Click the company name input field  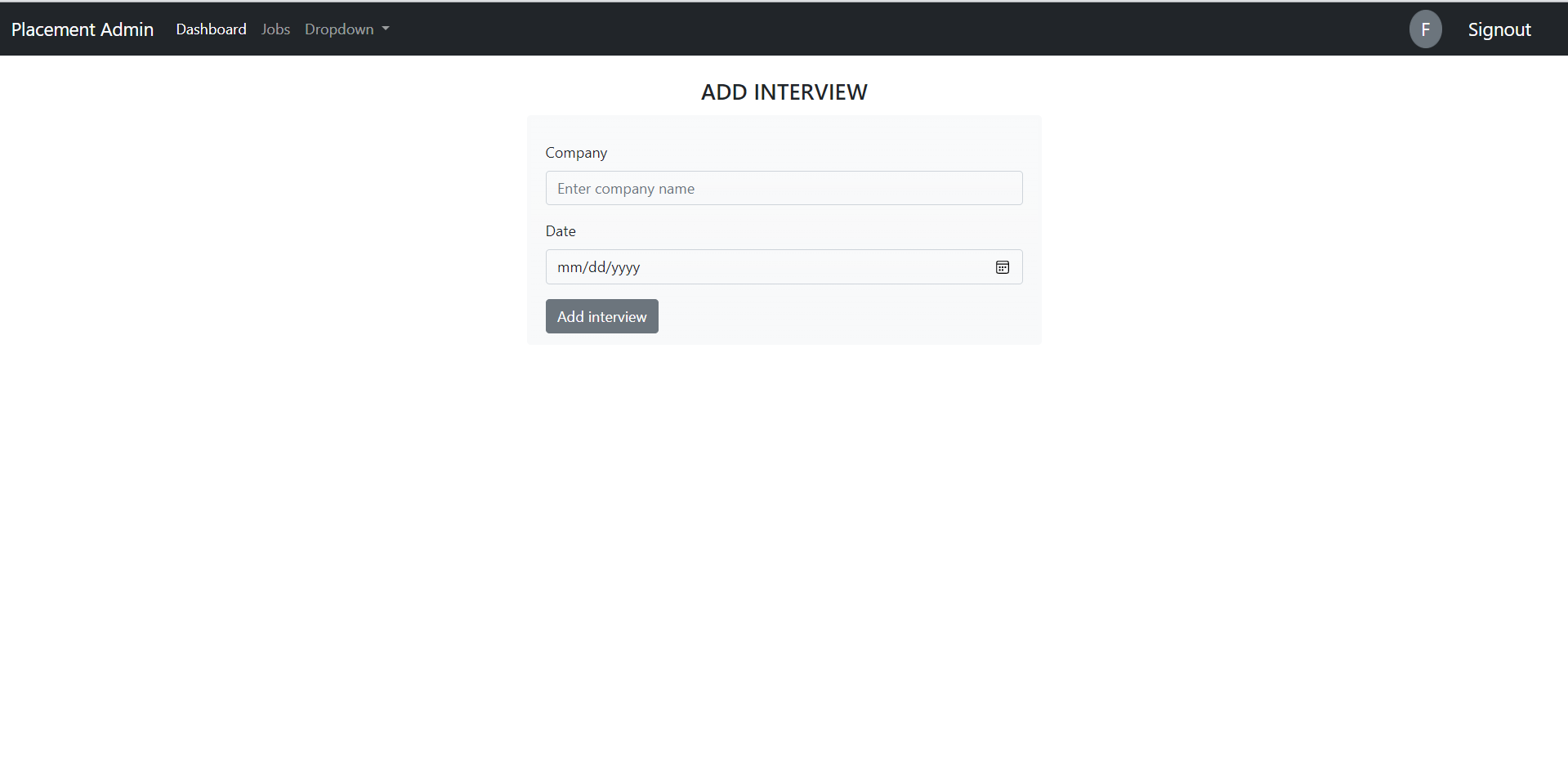click(784, 188)
